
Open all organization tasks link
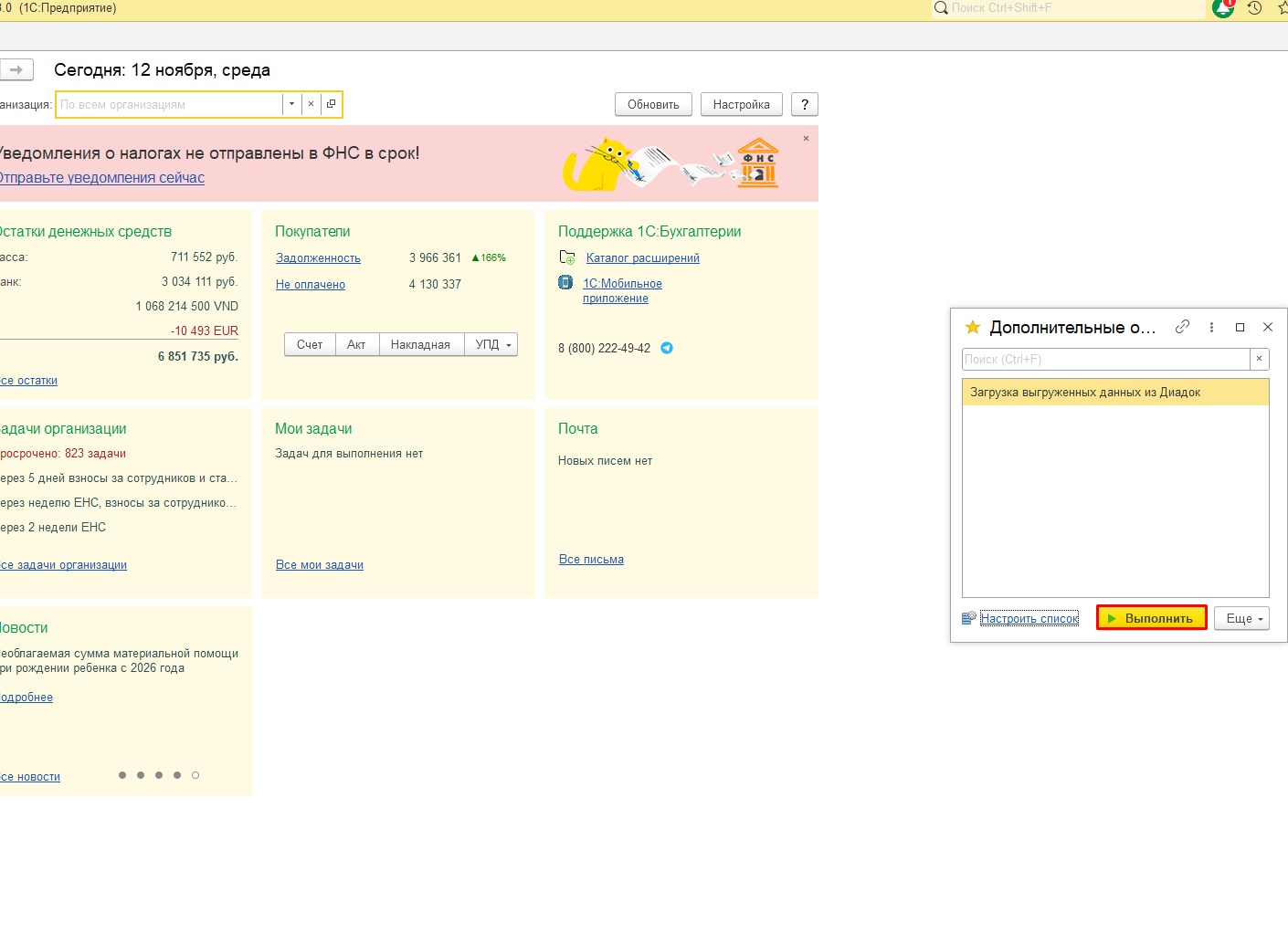63,565
